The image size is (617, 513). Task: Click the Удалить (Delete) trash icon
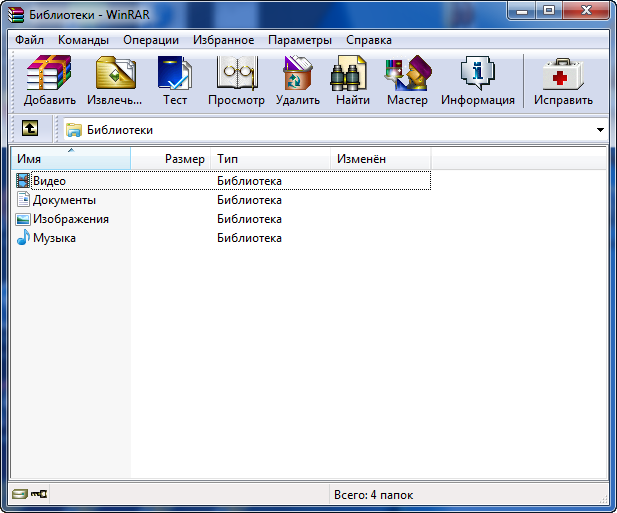tap(298, 80)
